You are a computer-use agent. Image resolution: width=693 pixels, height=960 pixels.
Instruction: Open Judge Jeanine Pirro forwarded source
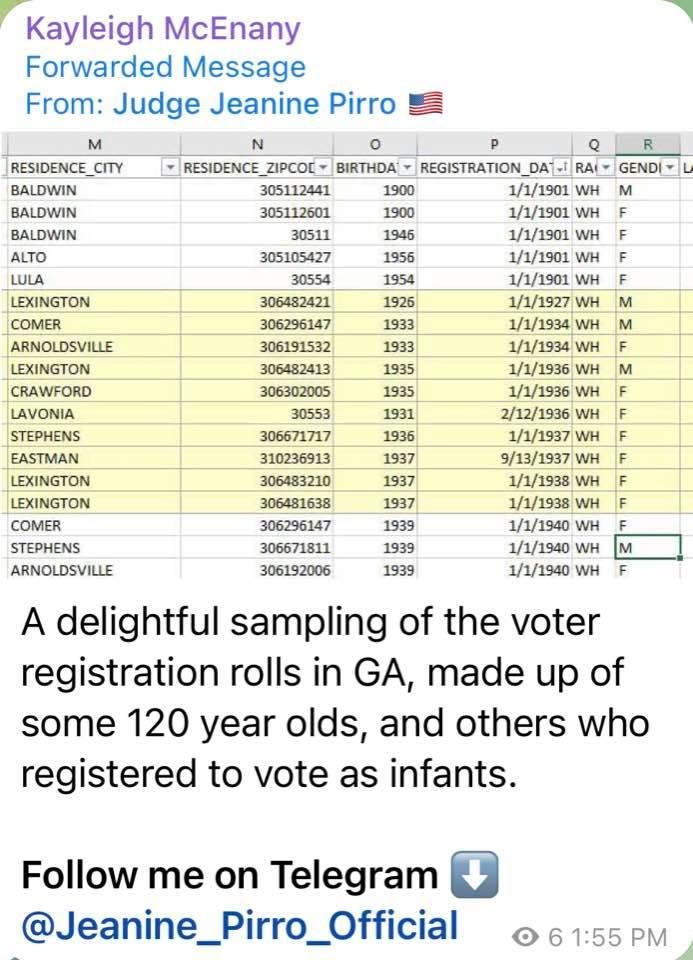click(x=255, y=103)
